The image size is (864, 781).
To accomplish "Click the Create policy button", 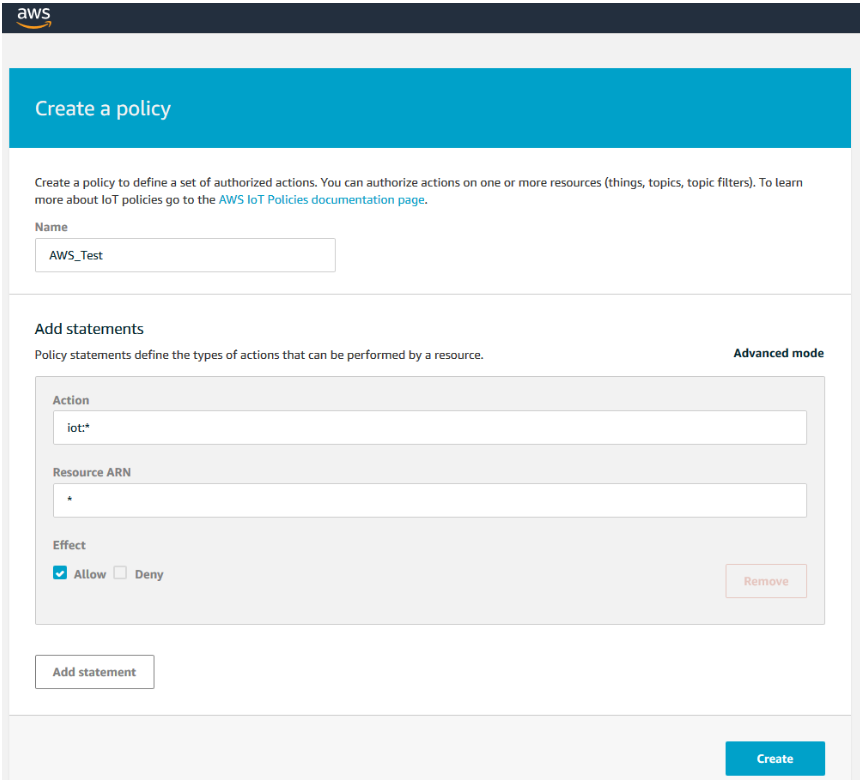I will [775, 758].
